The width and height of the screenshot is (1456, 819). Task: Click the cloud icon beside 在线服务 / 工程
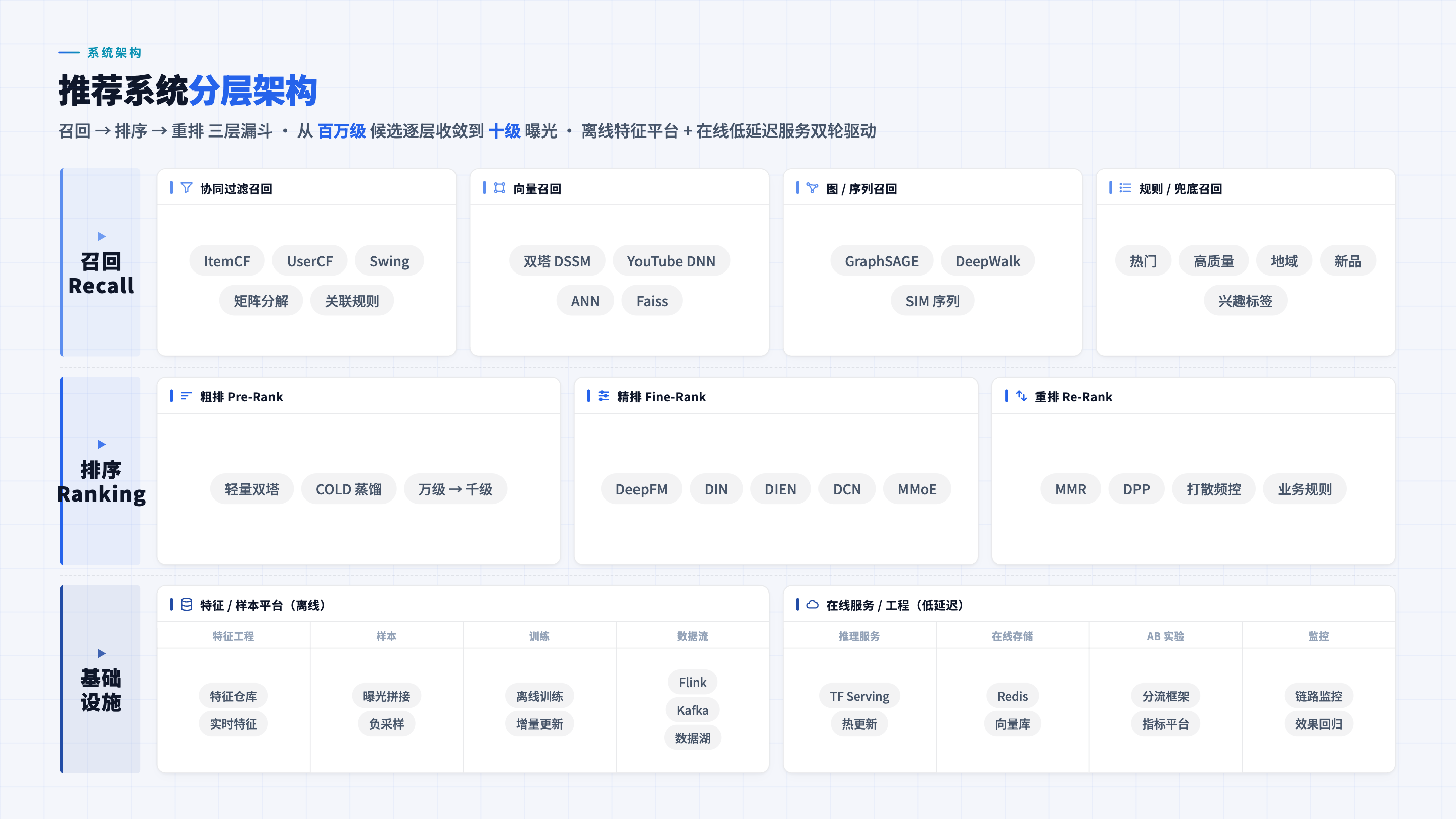[813, 605]
